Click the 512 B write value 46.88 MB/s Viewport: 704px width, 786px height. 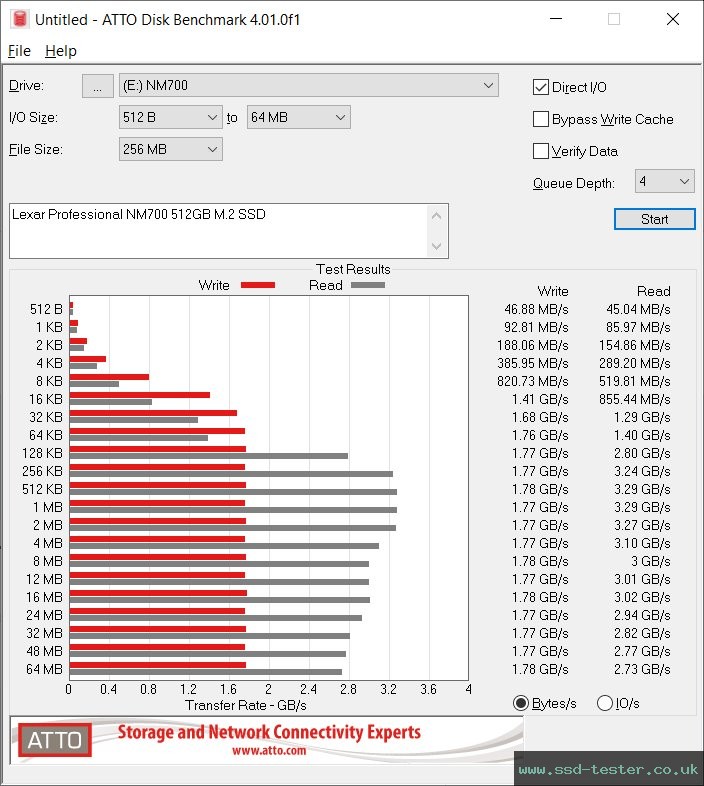tap(536, 309)
